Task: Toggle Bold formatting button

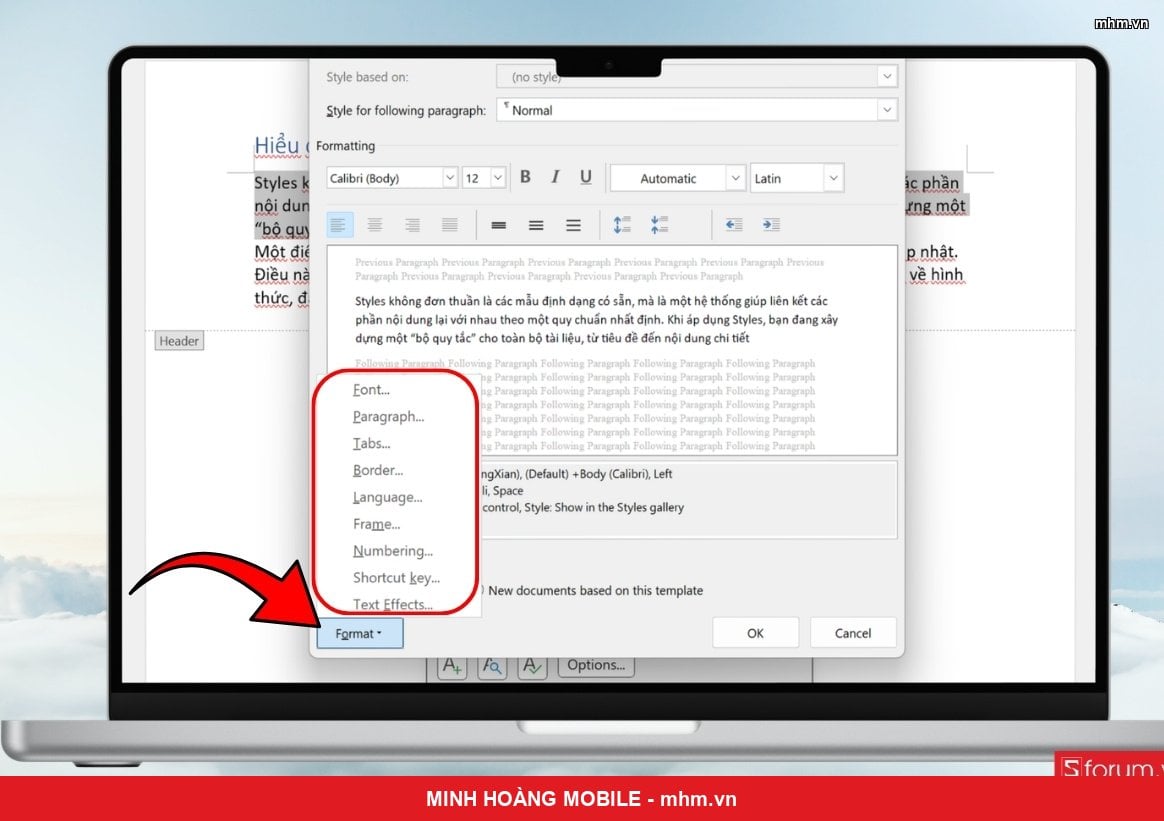Action: tap(526, 177)
